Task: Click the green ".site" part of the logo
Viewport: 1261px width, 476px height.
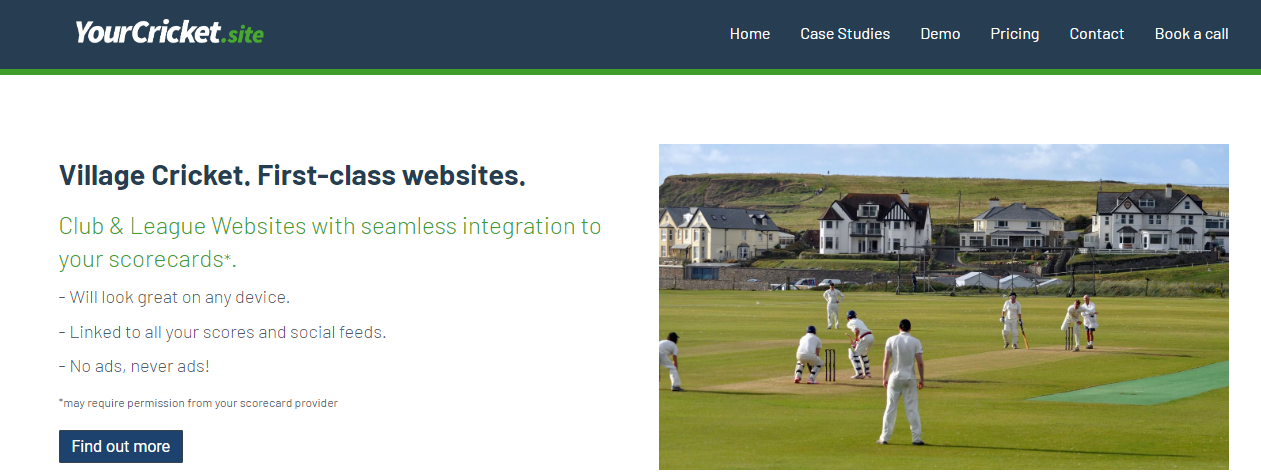Action: click(244, 35)
